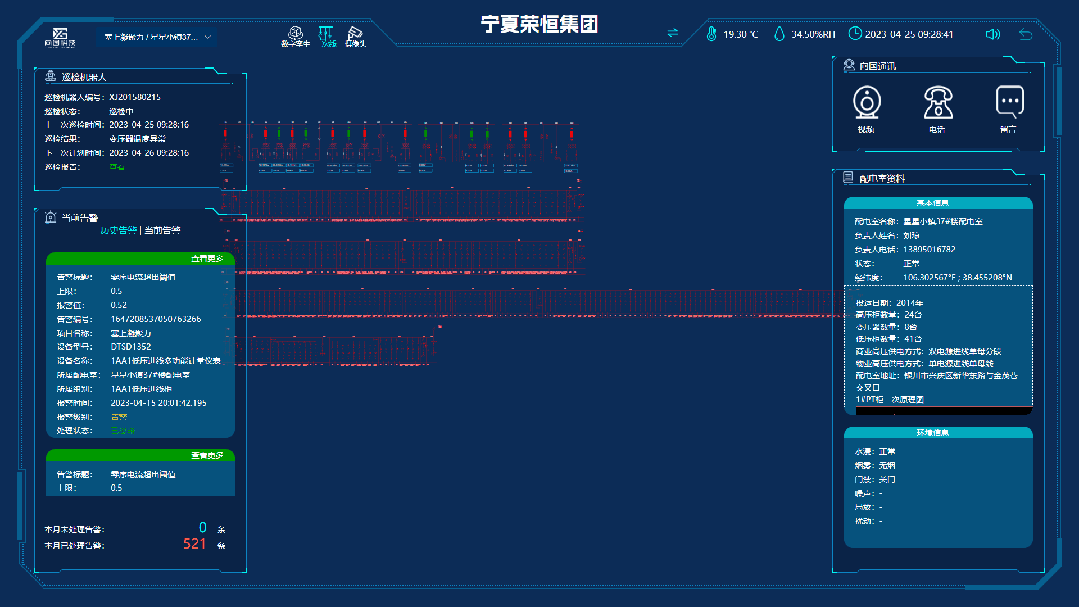Image resolution: width=1079 pixels, height=607 pixels.
Task: Click robot number XJ201580215
Action: point(135,97)
